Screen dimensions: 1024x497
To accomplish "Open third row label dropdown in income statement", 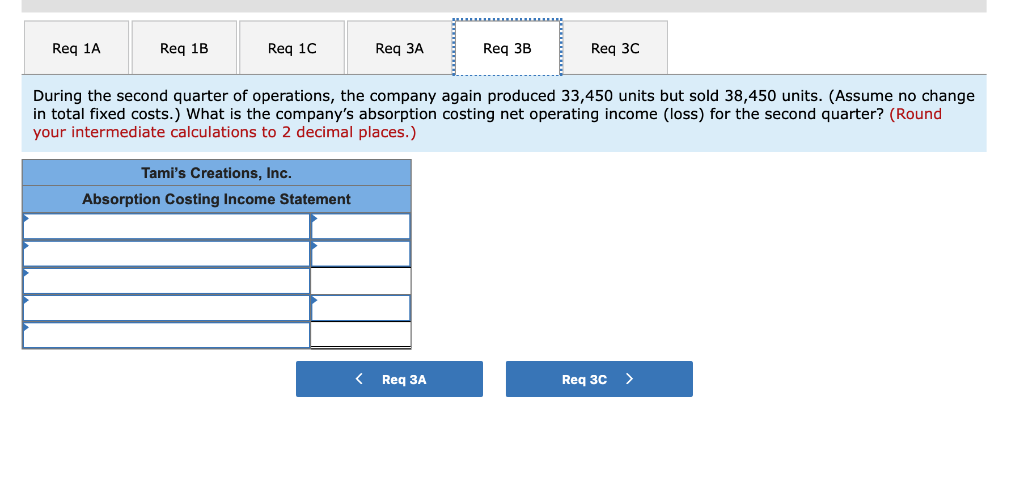I will (167, 281).
